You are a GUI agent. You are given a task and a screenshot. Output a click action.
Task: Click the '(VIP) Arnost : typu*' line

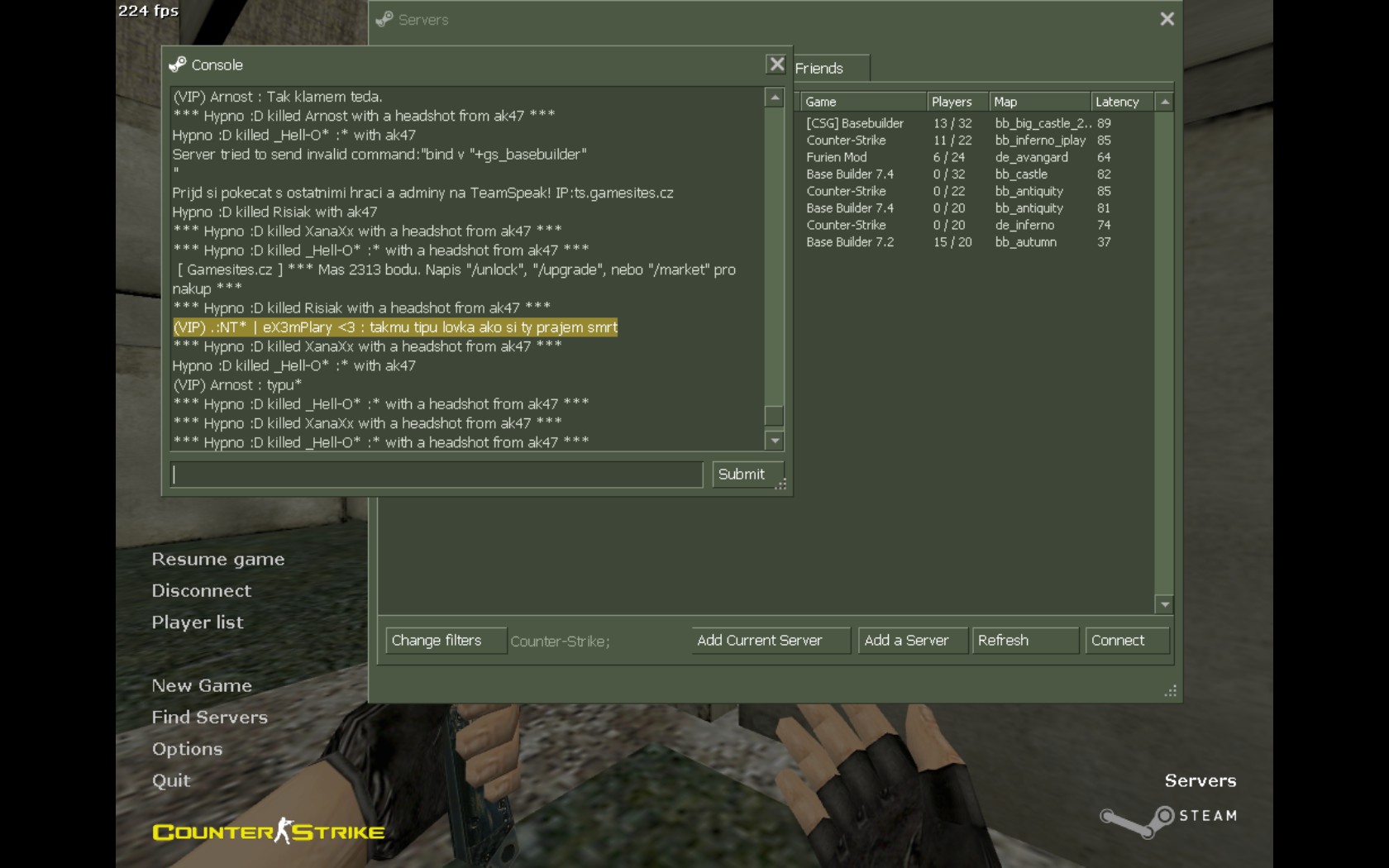(237, 385)
